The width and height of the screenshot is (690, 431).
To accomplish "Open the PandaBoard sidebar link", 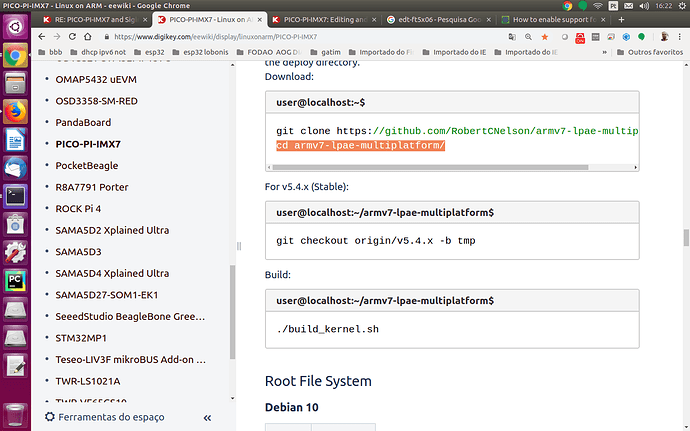I will (x=83, y=123).
